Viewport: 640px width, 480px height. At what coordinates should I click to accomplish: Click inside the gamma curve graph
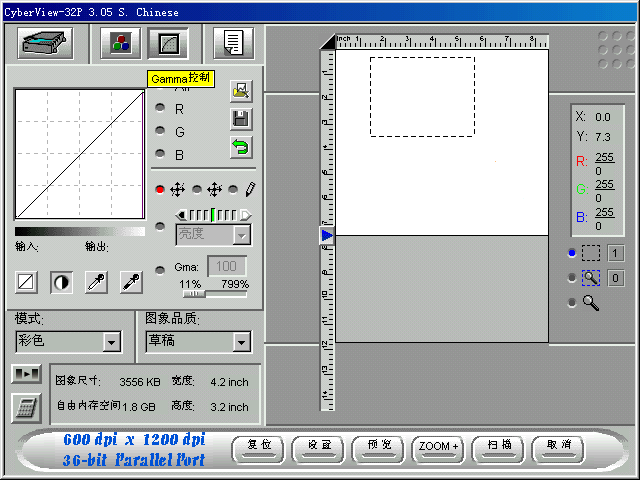click(x=80, y=154)
